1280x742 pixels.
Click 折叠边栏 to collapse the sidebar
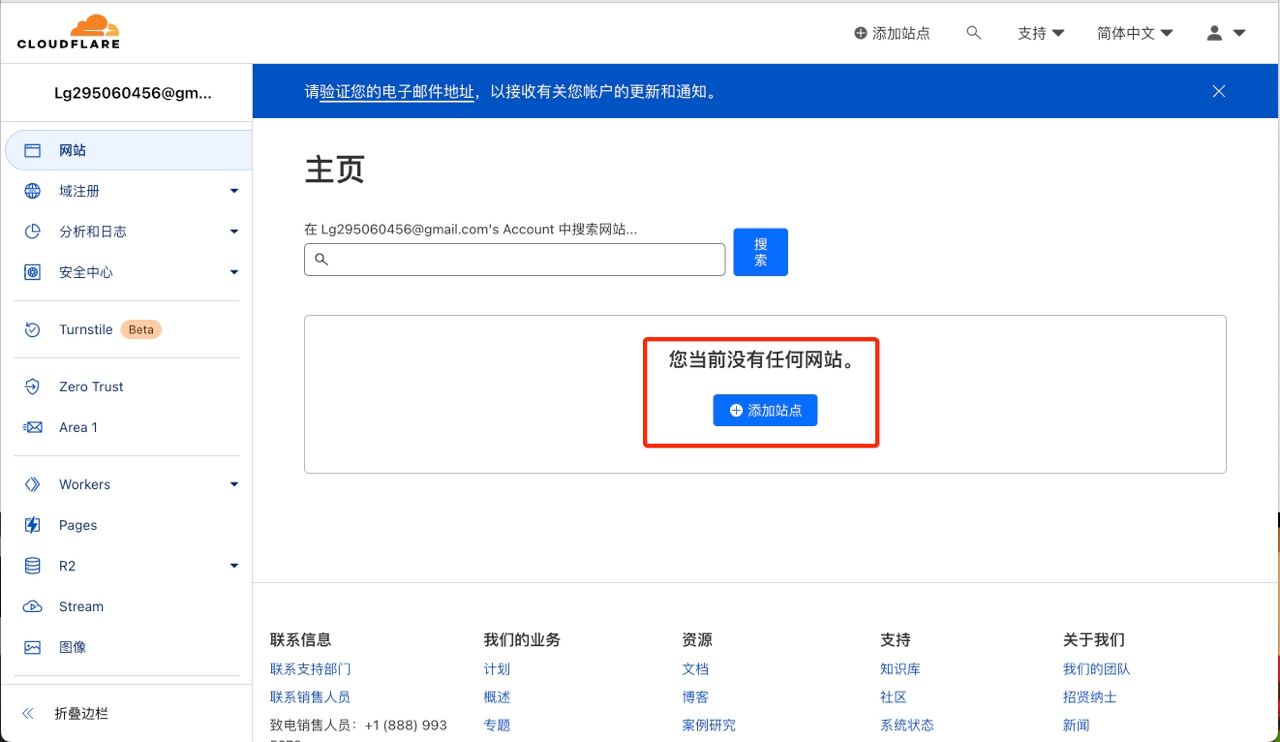(x=81, y=714)
